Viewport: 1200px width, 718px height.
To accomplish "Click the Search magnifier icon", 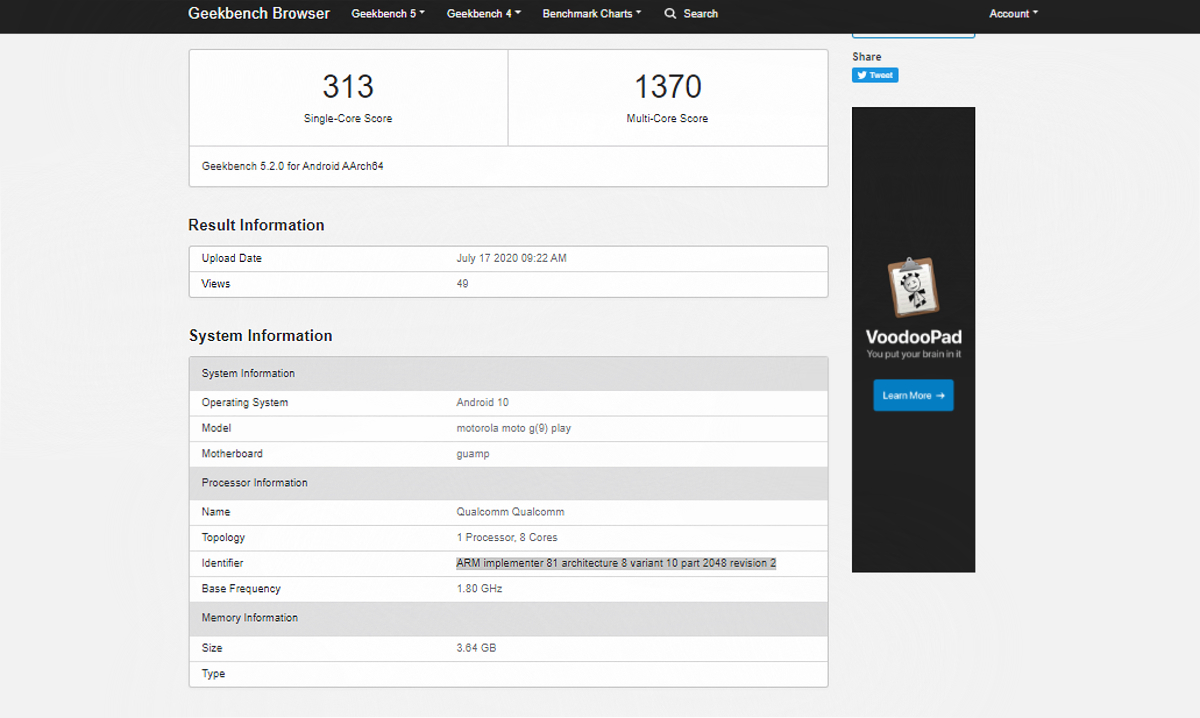I will pyautogui.click(x=671, y=14).
